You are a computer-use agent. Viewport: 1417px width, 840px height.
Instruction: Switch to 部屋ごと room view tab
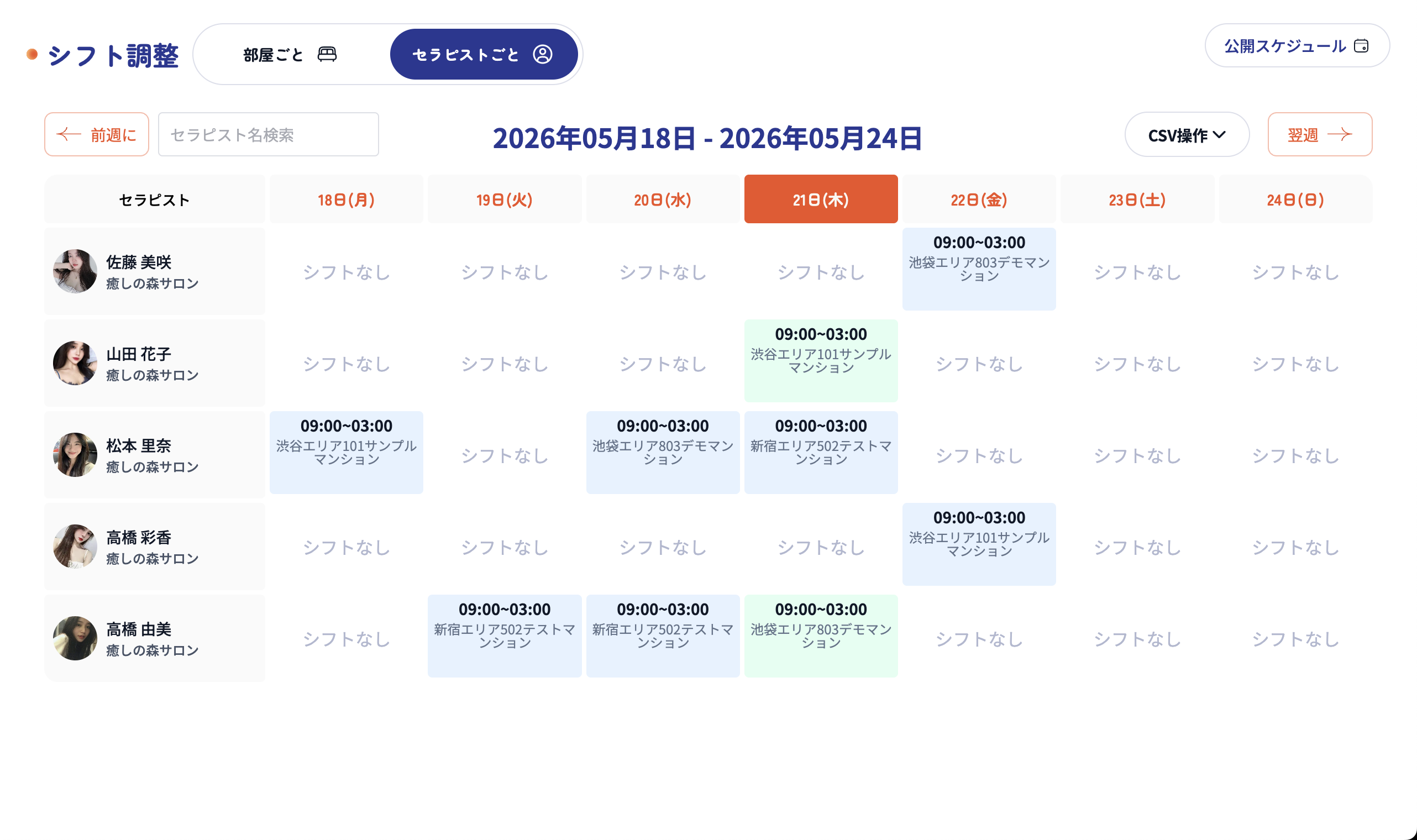pyautogui.click(x=290, y=54)
